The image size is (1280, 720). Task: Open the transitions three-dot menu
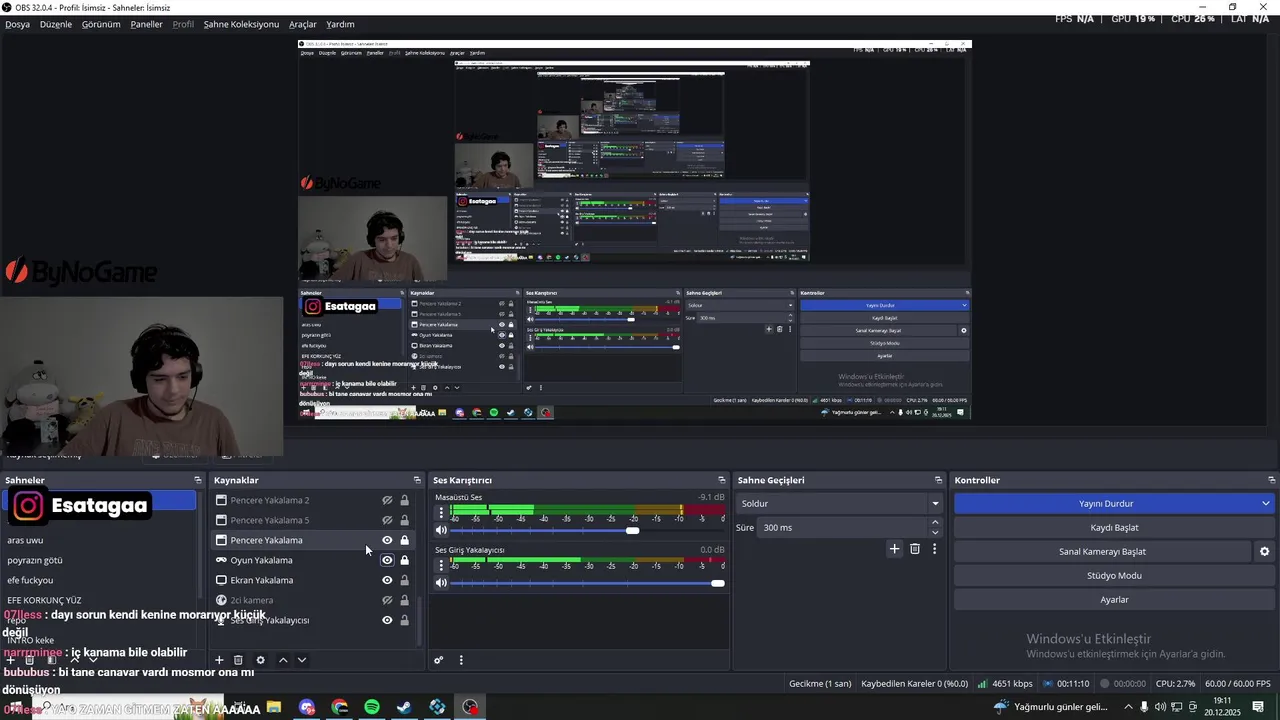click(934, 549)
